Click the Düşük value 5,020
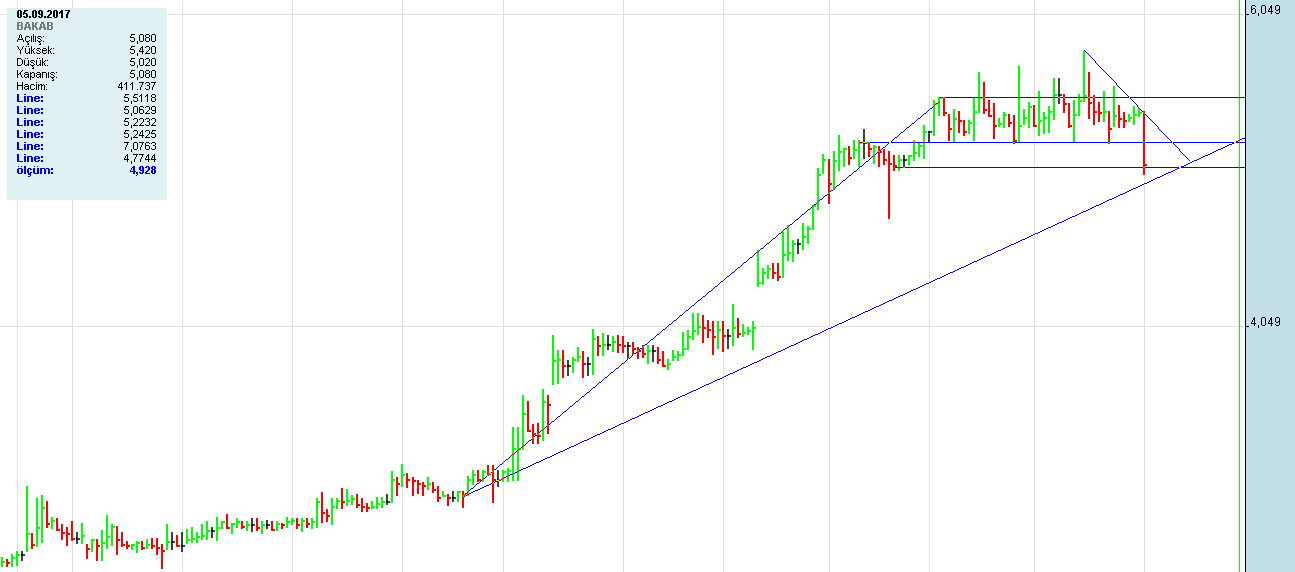Viewport: 1295px width, 572px height. click(142, 62)
